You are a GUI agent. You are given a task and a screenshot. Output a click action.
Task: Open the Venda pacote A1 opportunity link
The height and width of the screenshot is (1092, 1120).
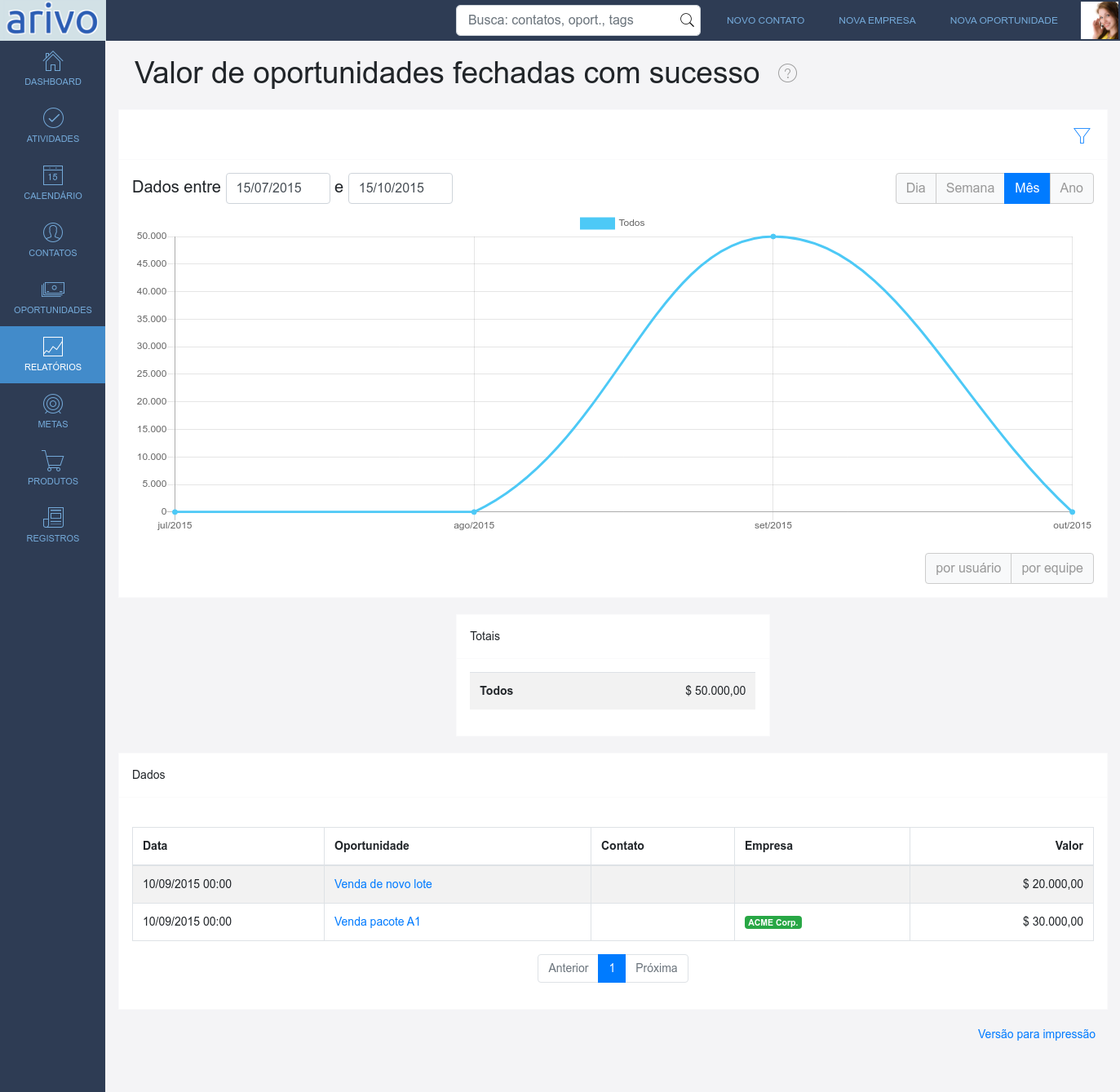(377, 922)
